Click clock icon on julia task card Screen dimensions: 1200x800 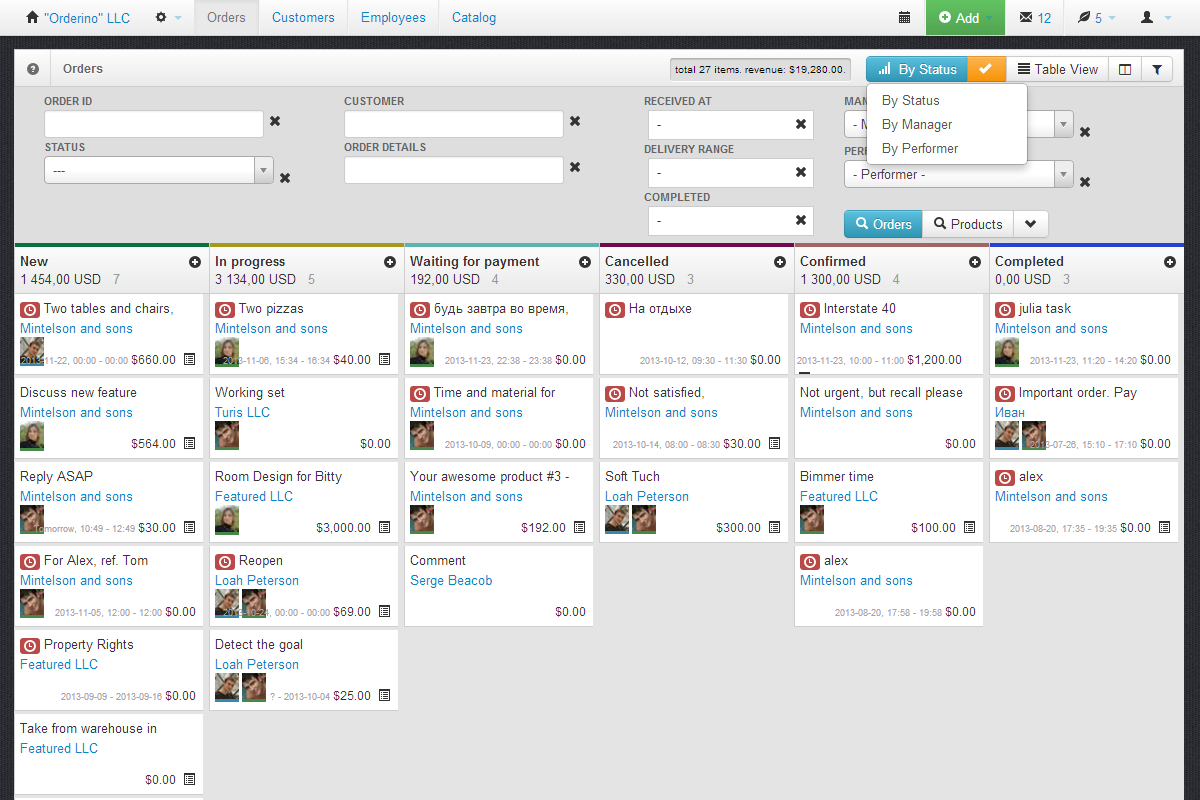[1004, 310]
